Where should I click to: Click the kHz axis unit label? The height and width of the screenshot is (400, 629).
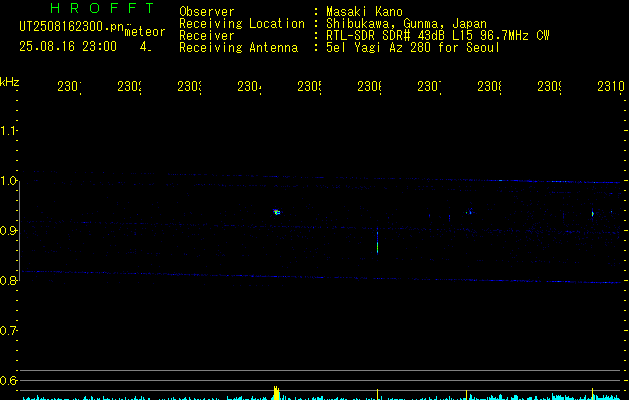coord(10,82)
